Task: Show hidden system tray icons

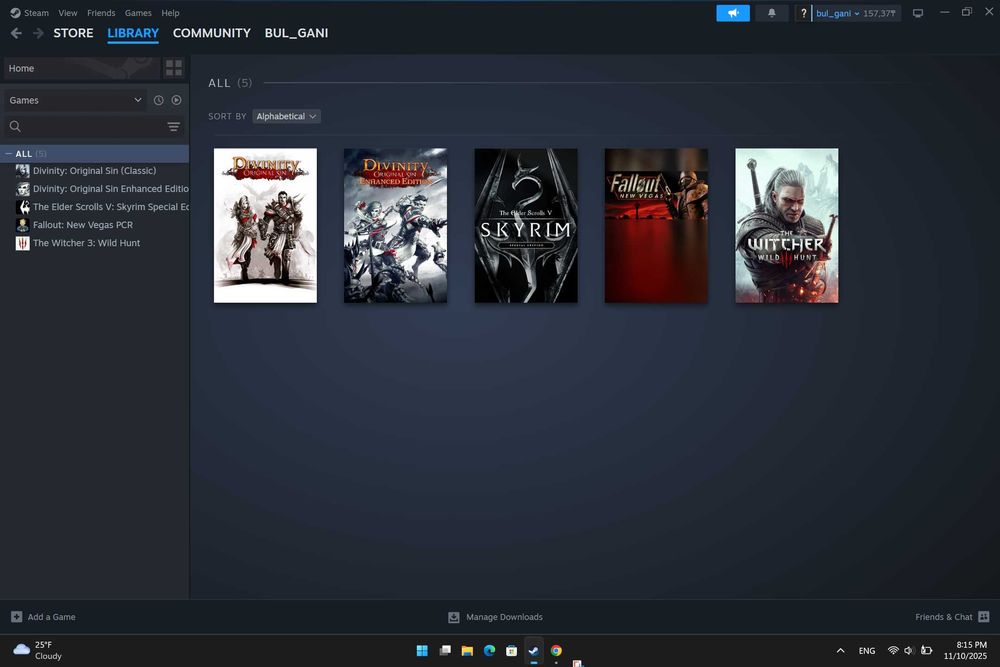Action: (x=841, y=650)
